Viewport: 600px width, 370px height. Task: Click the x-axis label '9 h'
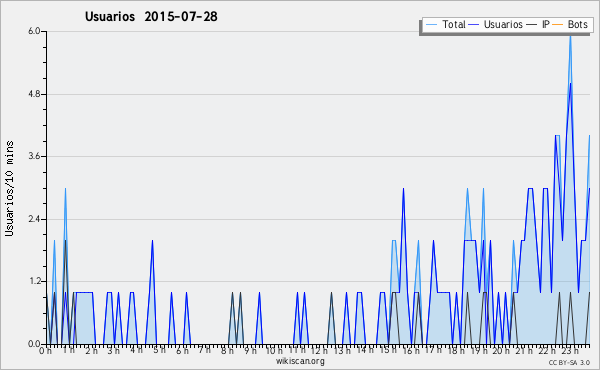tap(251, 351)
